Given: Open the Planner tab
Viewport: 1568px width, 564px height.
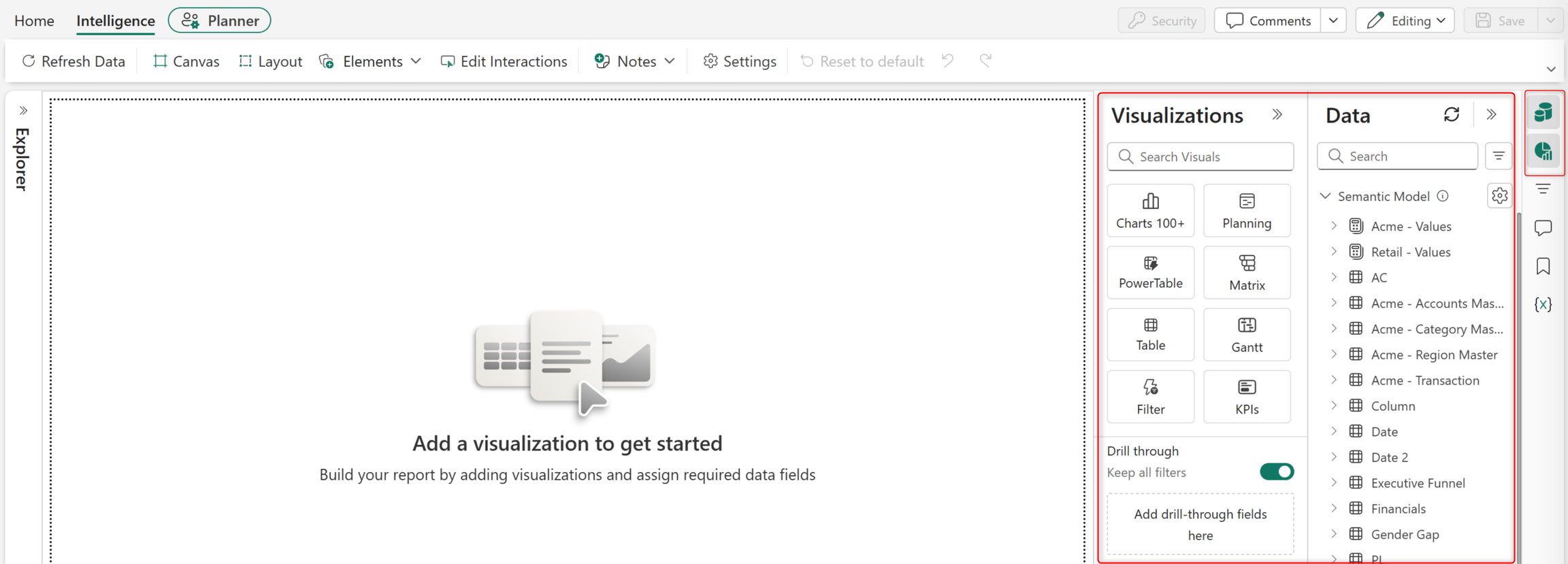Looking at the screenshot, I should click(220, 20).
